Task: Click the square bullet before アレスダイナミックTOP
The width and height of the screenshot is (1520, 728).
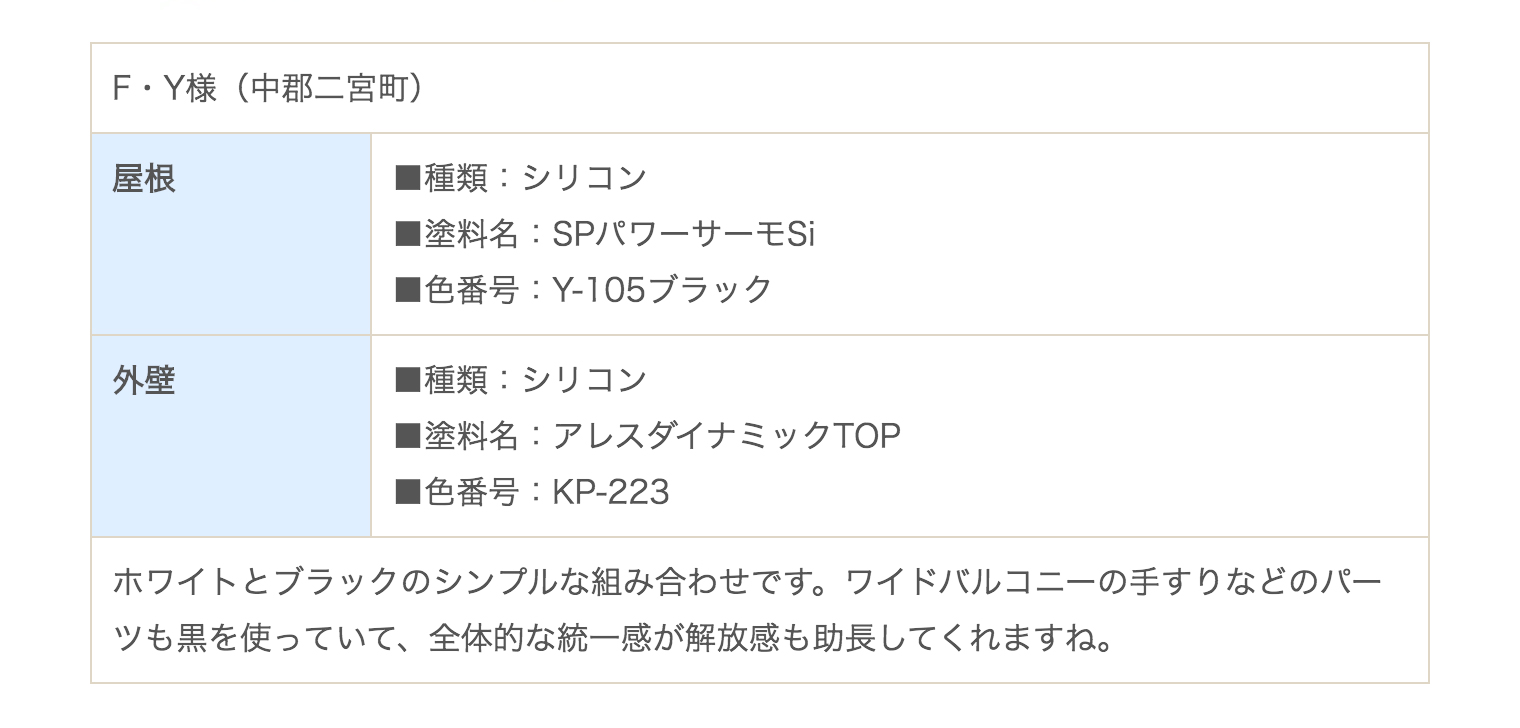Action: click(x=408, y=437)
